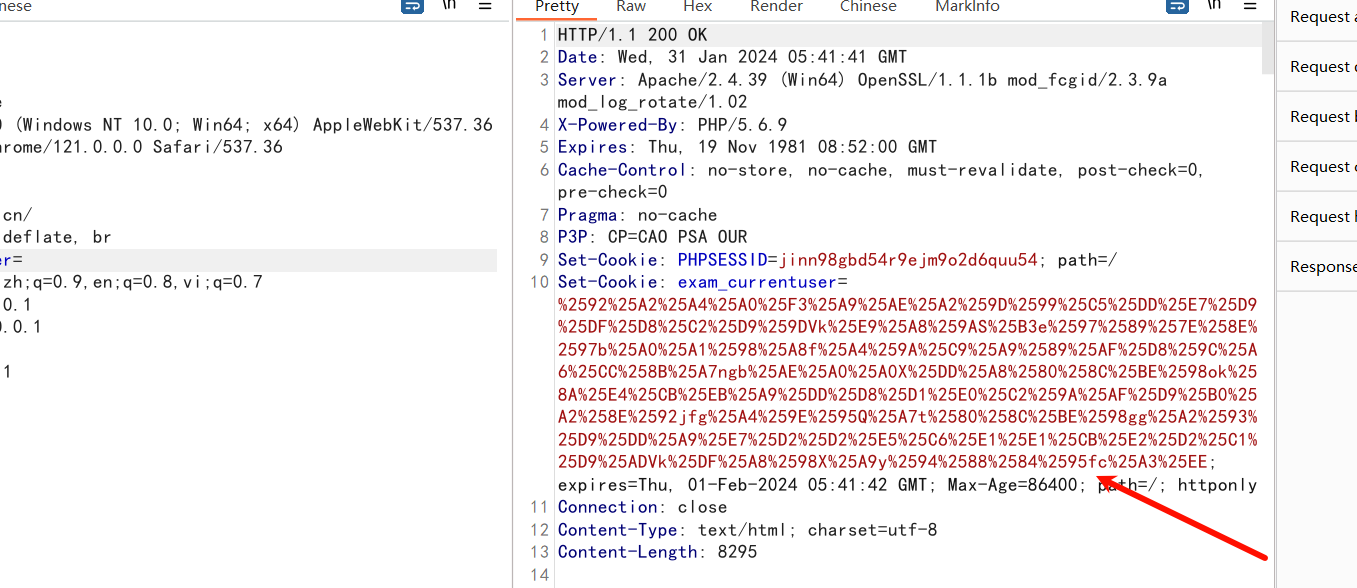Select the MarkInfo response tab
Viewport: 1357px width, 588px height.
[x=967, y=7]
